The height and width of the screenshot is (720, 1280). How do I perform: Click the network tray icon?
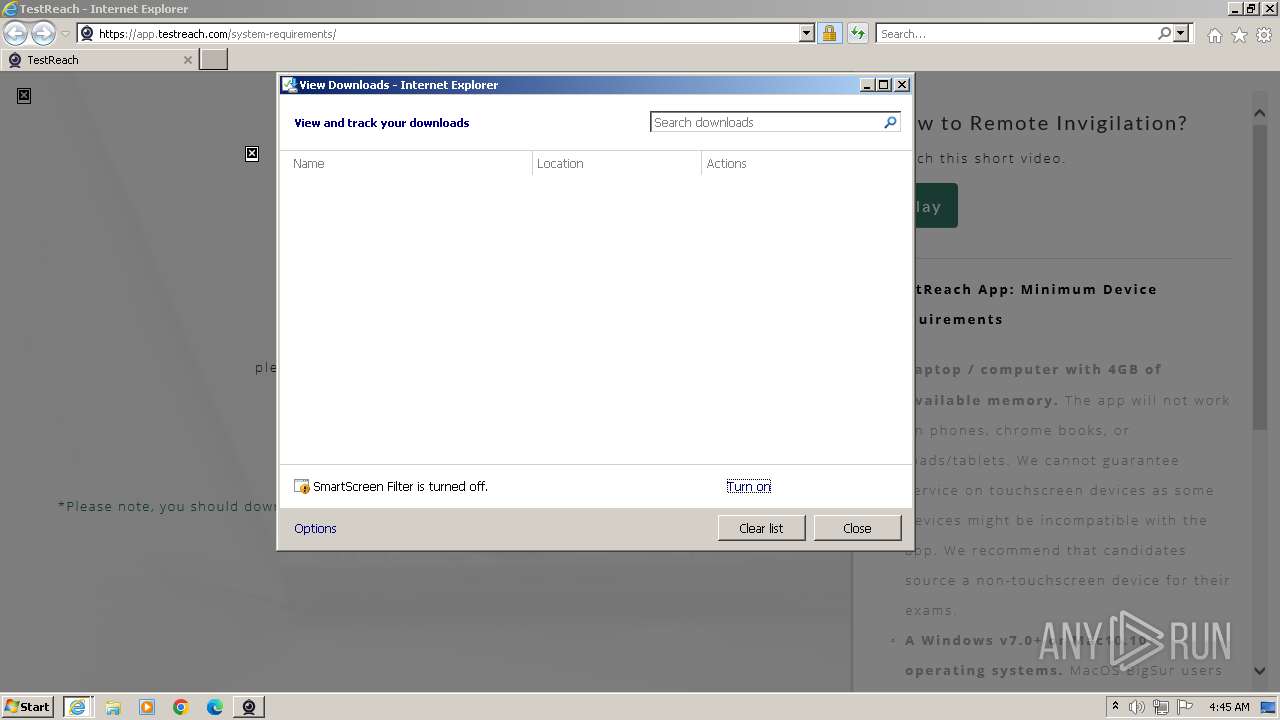(x=1161, y=707)
